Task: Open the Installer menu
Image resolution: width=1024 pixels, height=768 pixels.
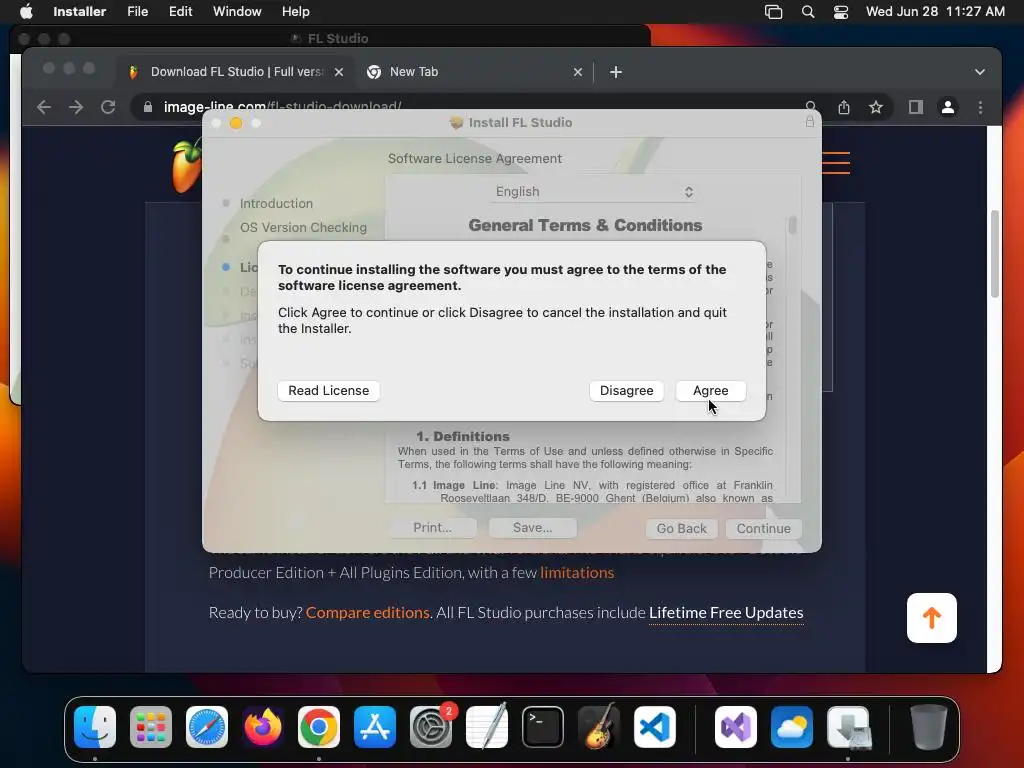Action: coord(80,11)
